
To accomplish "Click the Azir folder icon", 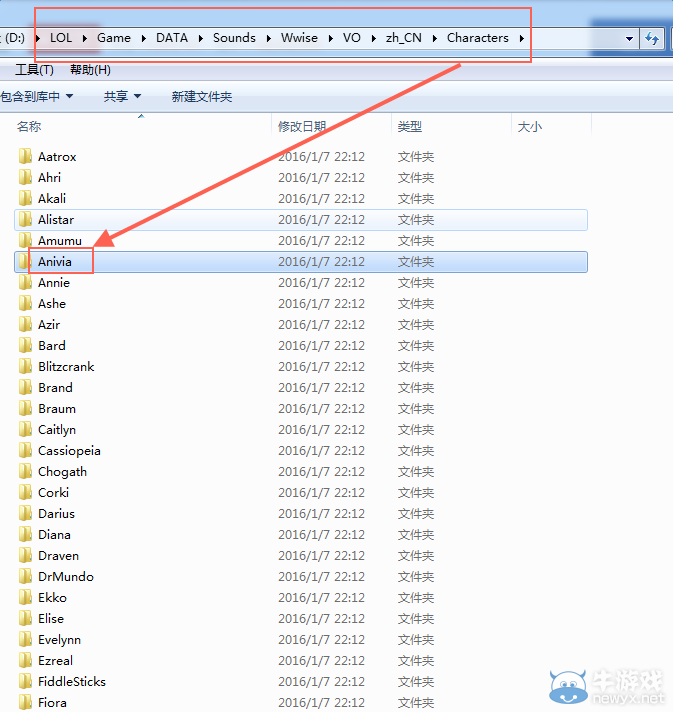I will click(25, 325).
